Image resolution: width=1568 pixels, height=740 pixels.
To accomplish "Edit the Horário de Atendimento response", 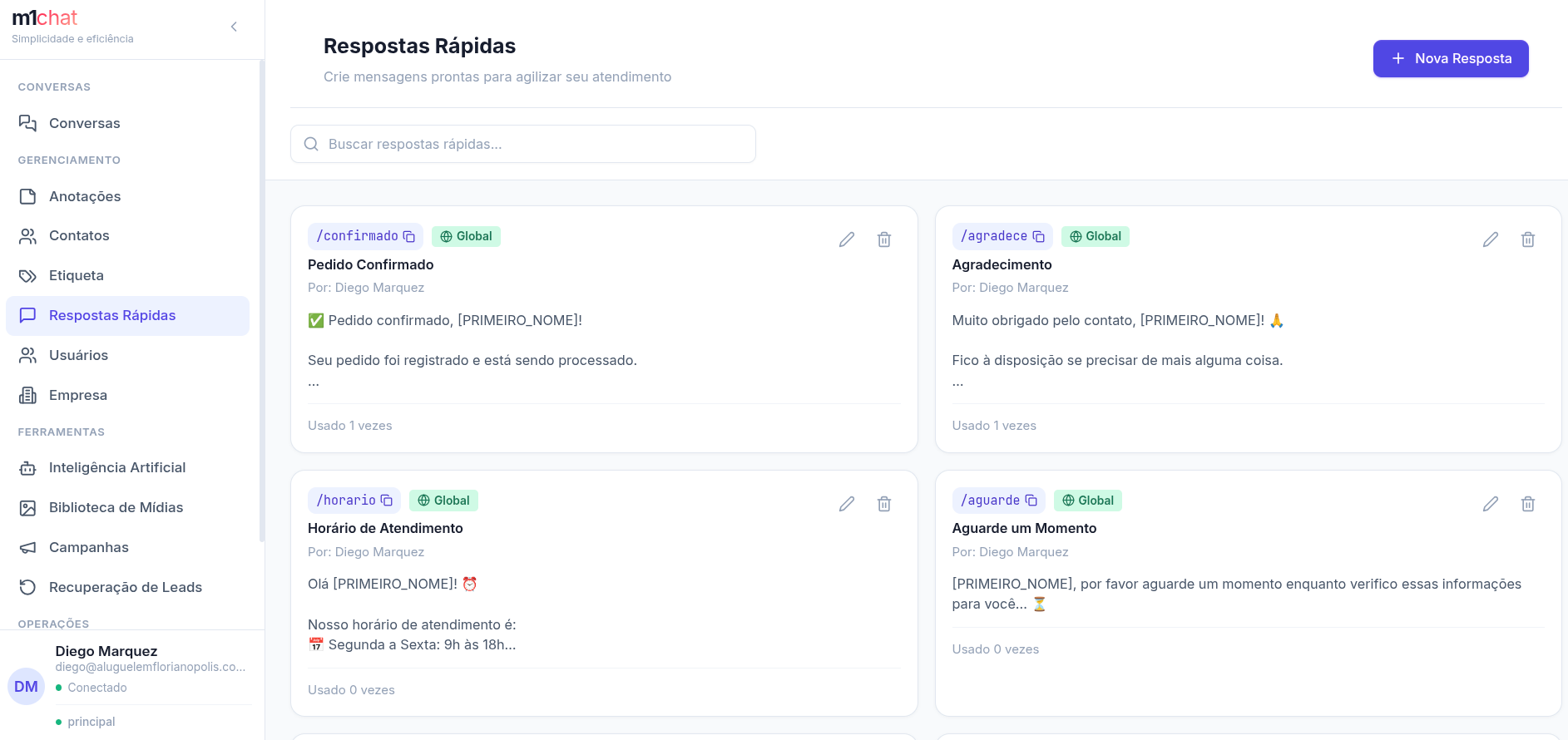I will point(847,504).
